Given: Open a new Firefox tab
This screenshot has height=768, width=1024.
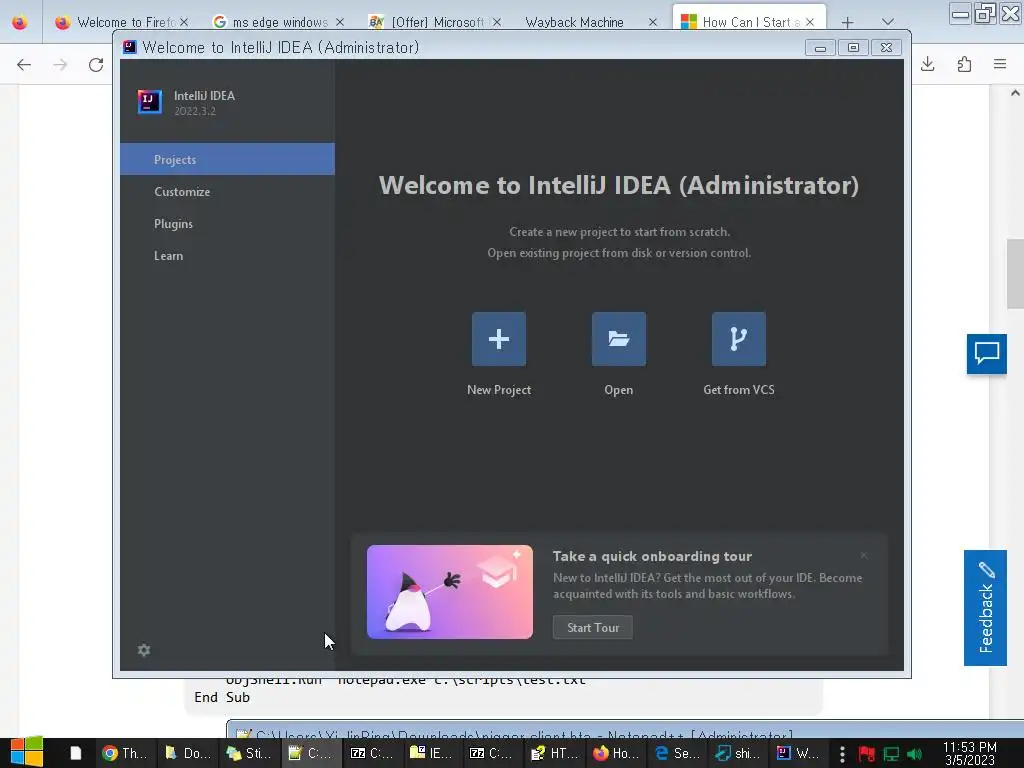Looking at the screenshot, I should pos(847,23).
